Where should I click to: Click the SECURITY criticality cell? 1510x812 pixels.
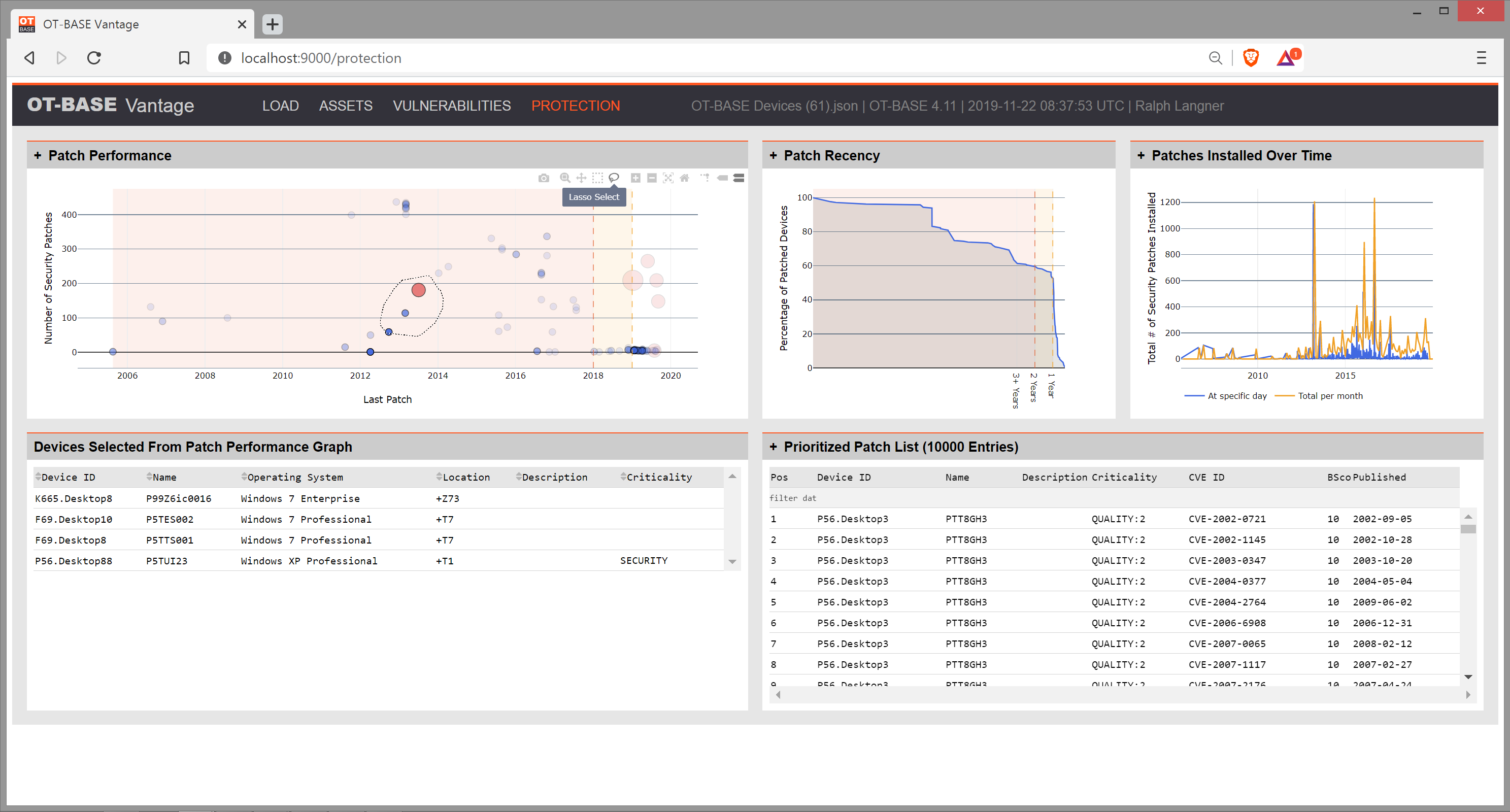pyautogui.click(x=644, y=560)
